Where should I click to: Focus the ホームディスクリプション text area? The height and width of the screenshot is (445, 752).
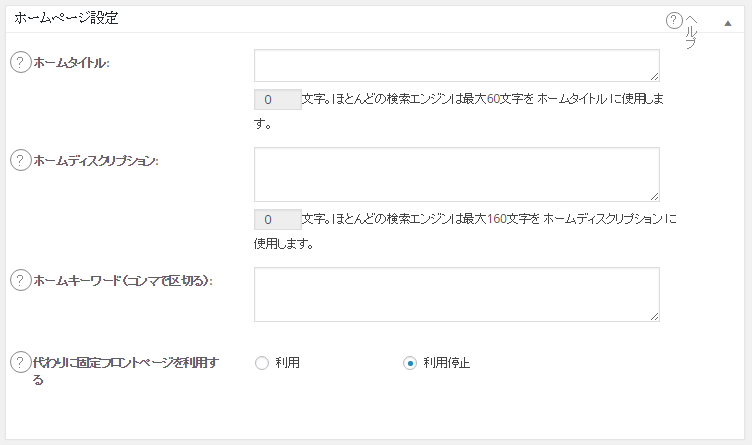click(457, 175)
